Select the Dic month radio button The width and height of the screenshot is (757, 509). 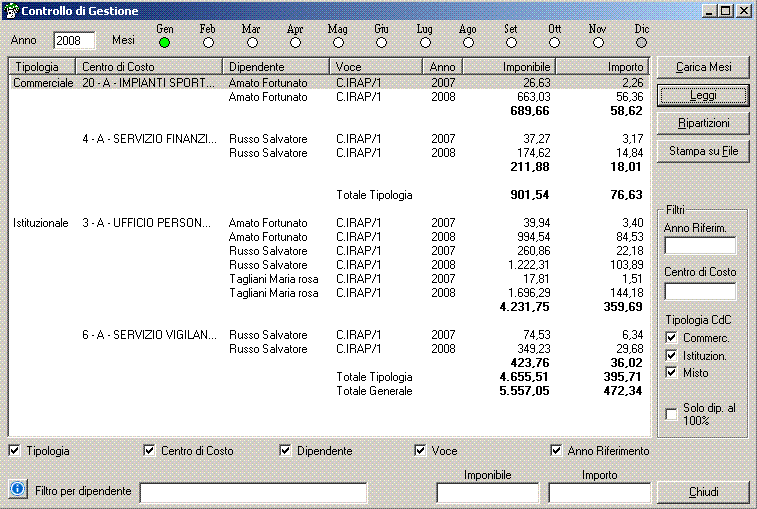point(641,42)
